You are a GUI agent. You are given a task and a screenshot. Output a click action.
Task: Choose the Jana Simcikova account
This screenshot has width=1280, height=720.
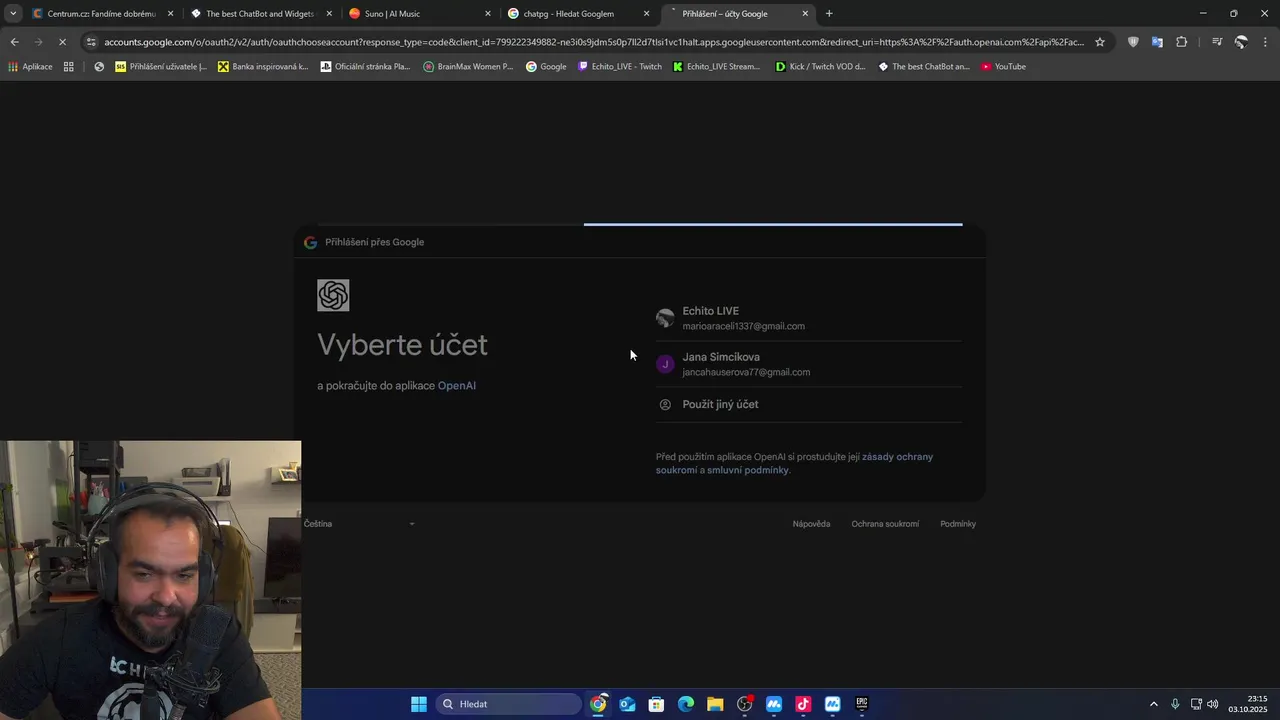(x=808, y=364)
